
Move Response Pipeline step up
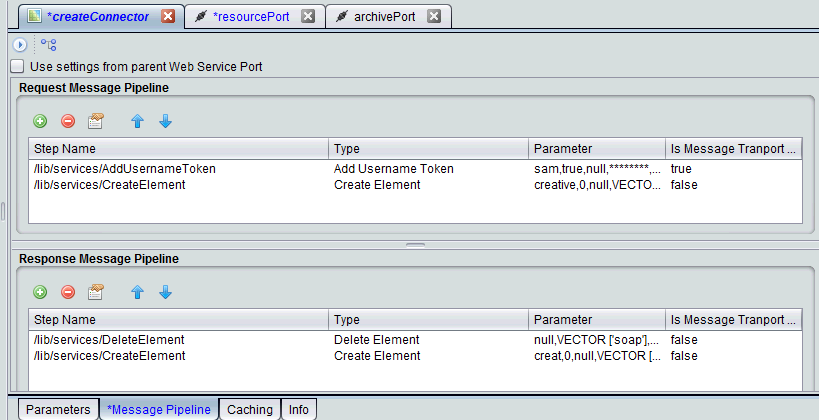click(x=137, y=292)
